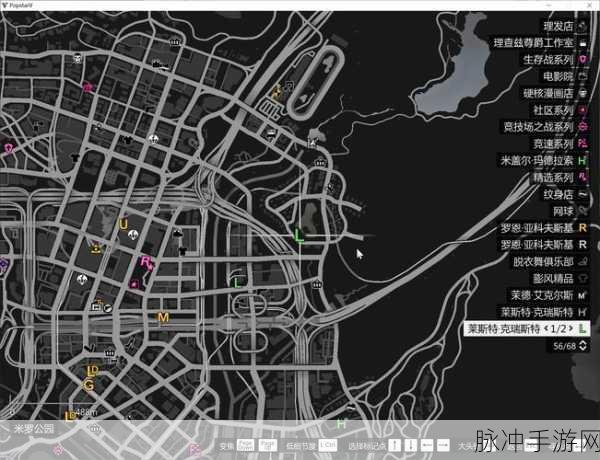
Task: Go to next marker with right chevron beside 1/2
Action: tap(571, 328)
